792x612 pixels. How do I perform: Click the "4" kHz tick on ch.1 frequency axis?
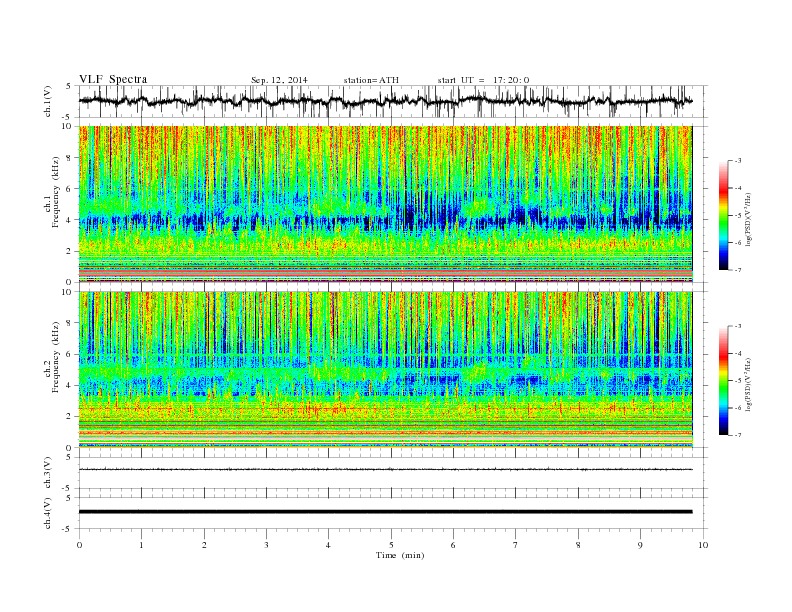pyautogui.click(x=69, y=220)
